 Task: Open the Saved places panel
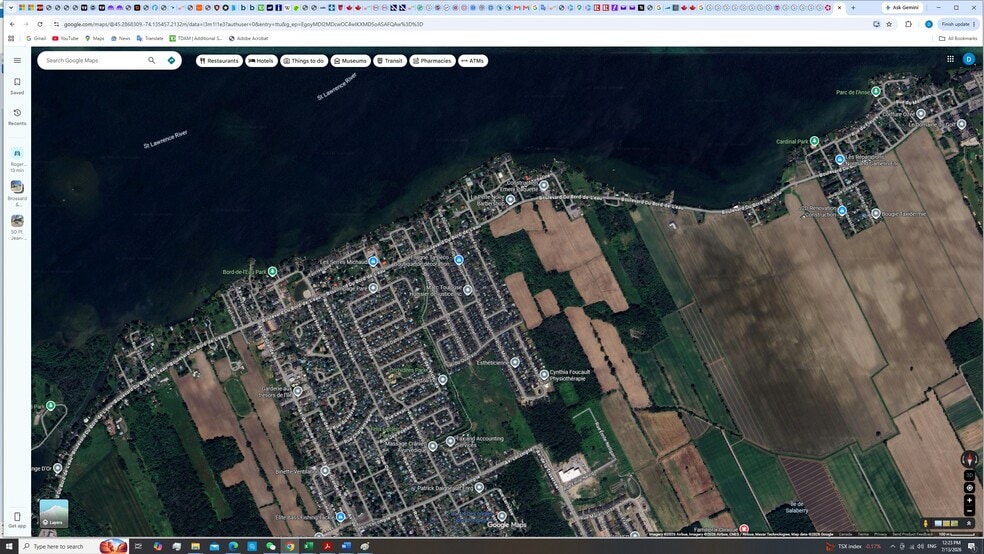pos(17,86)
